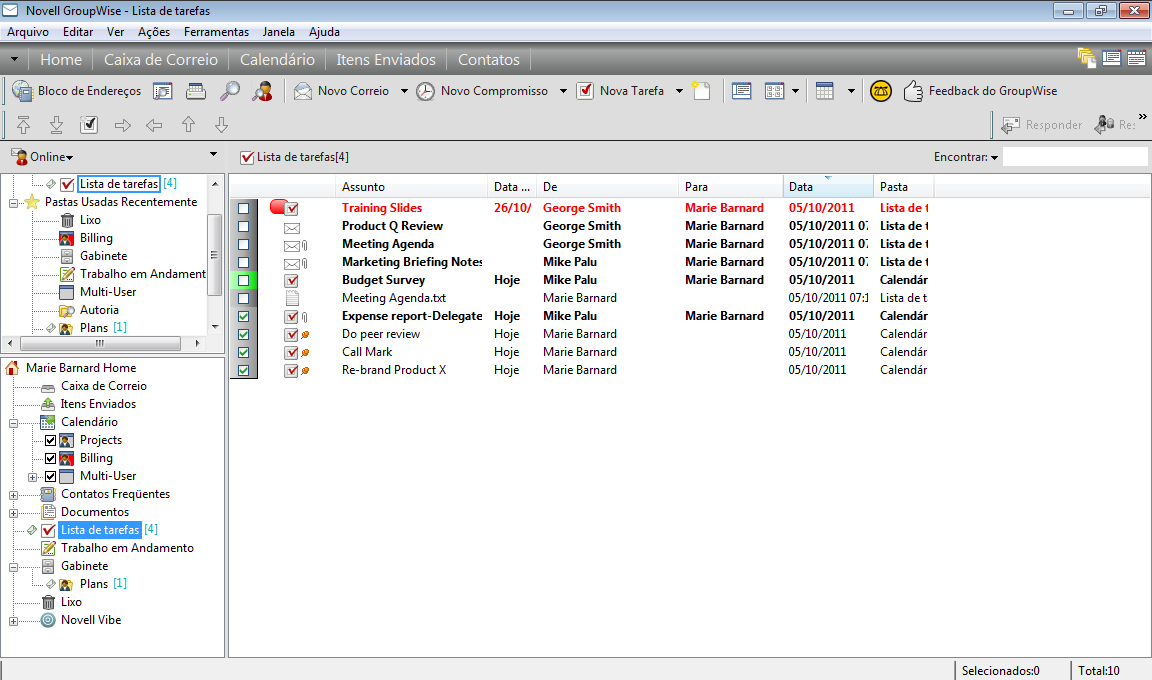This screenshot has width=1152, height=680.
Task: Toggle the Projects calendar checkbox
Action: [x=51, y=441]
